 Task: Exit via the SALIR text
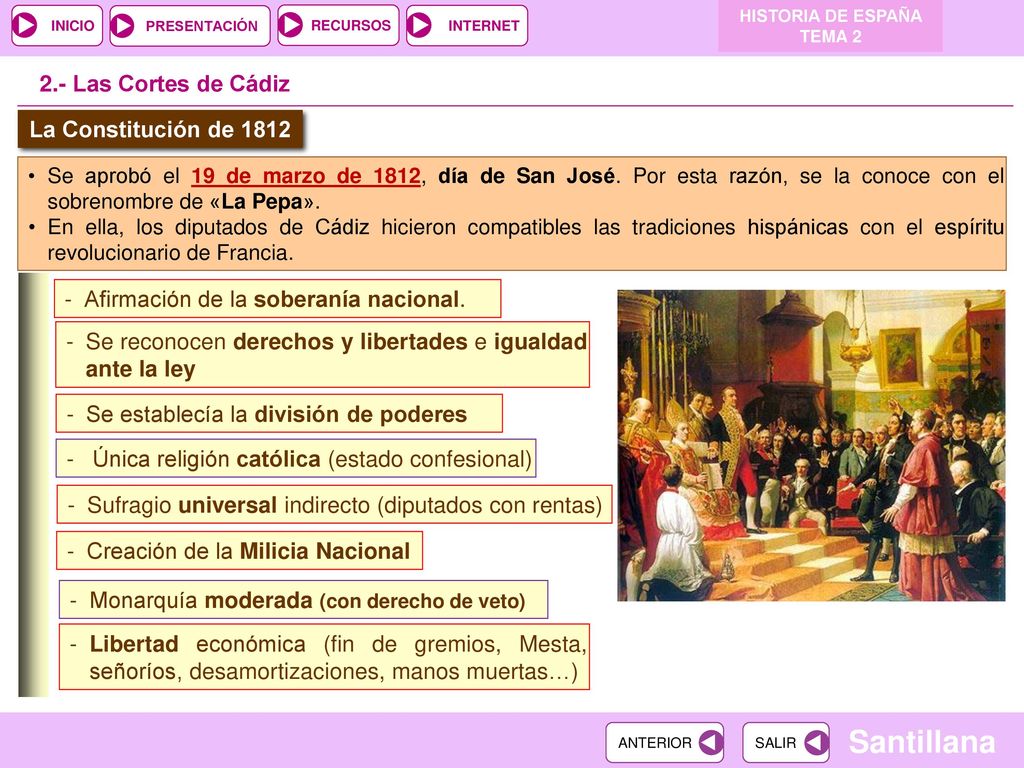[x=775, y=743]
